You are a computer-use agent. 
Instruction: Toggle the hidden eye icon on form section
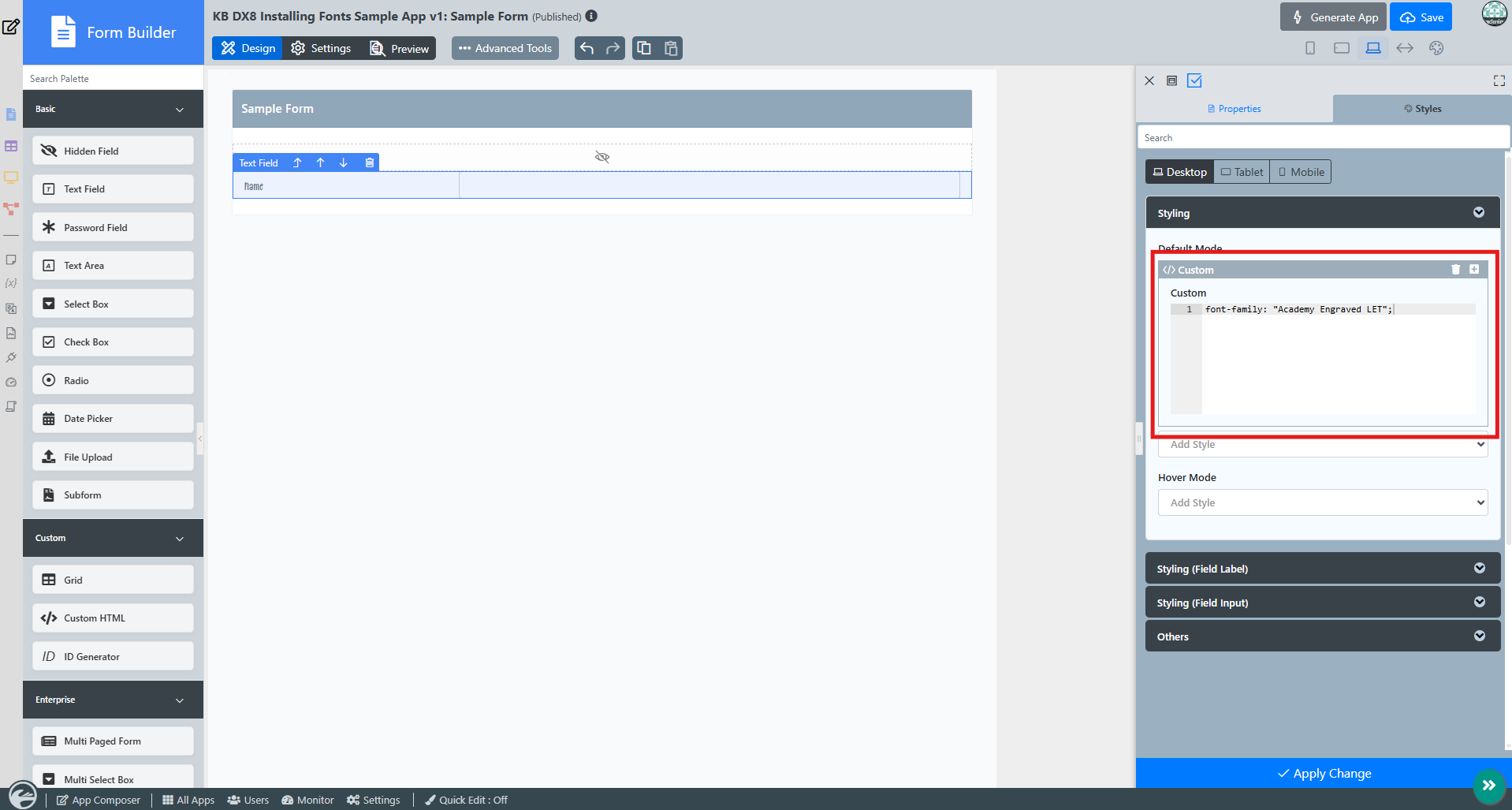point(602,157)
